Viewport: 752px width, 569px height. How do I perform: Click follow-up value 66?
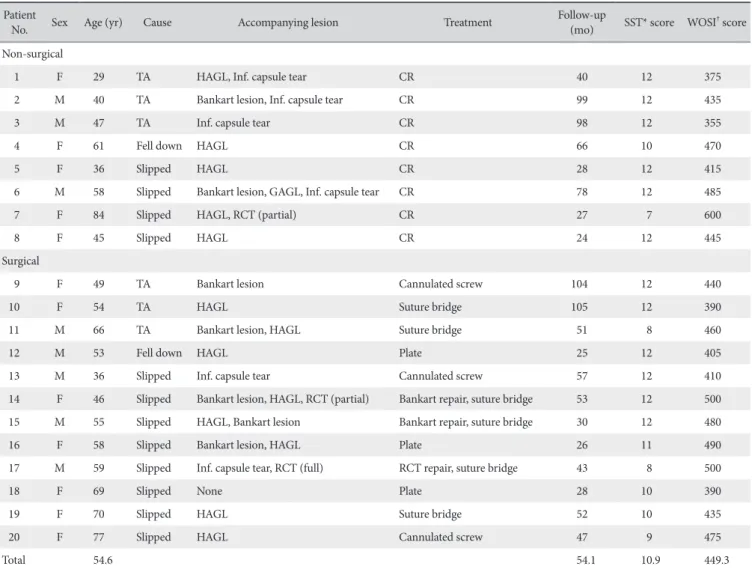582,146
